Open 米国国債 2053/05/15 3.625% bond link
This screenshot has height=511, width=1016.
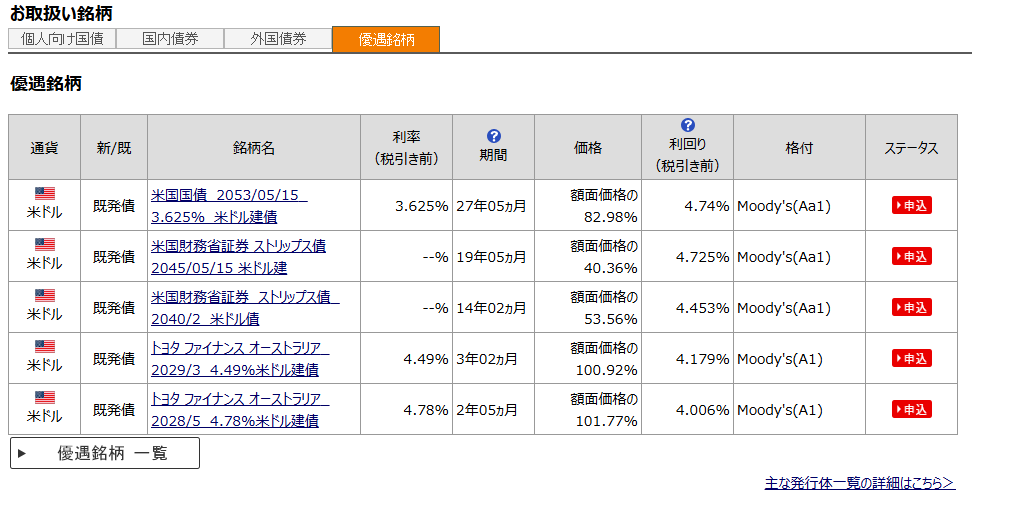(229, 205)
